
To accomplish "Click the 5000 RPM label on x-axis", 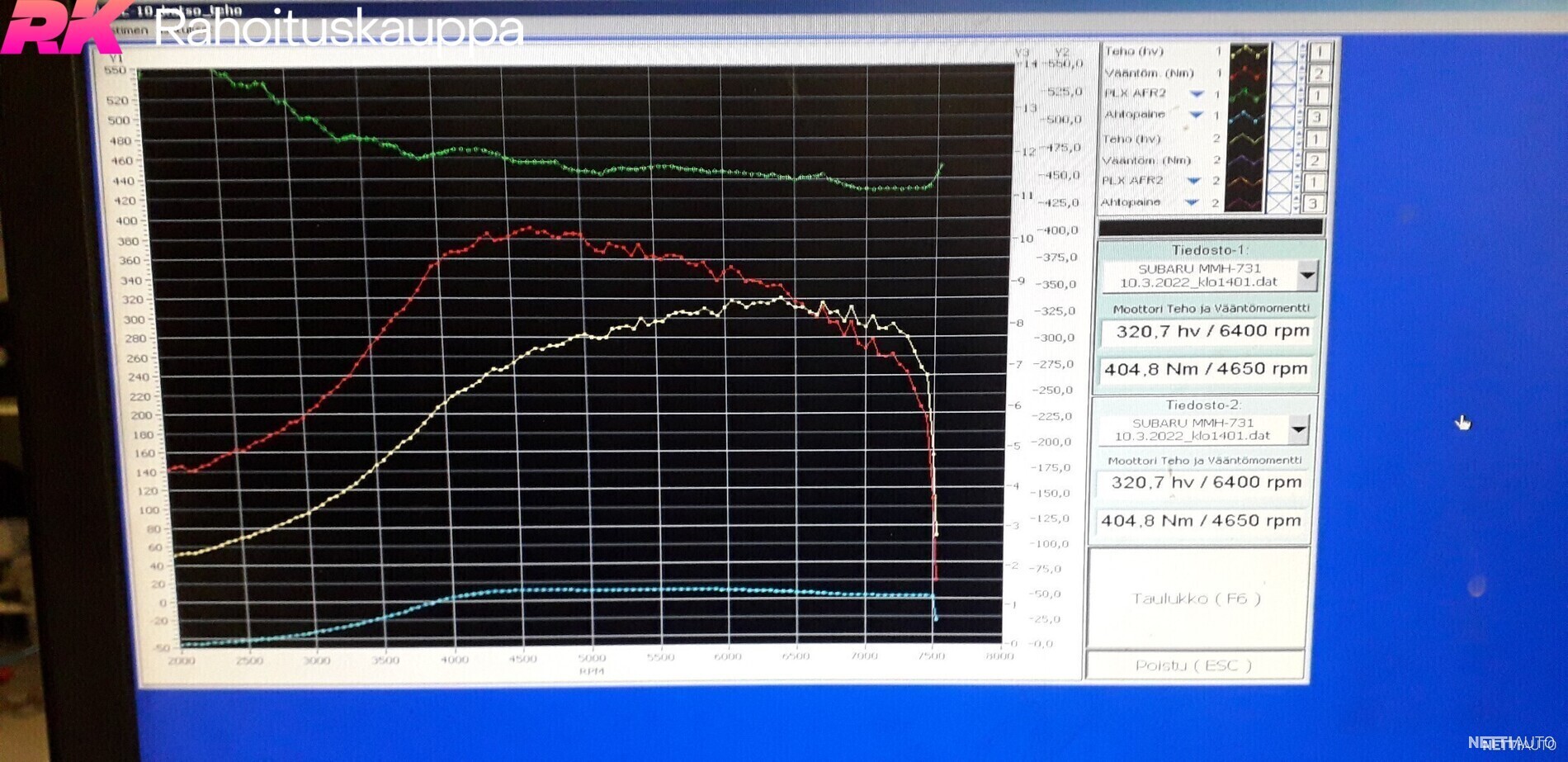I will click(592, 658).
